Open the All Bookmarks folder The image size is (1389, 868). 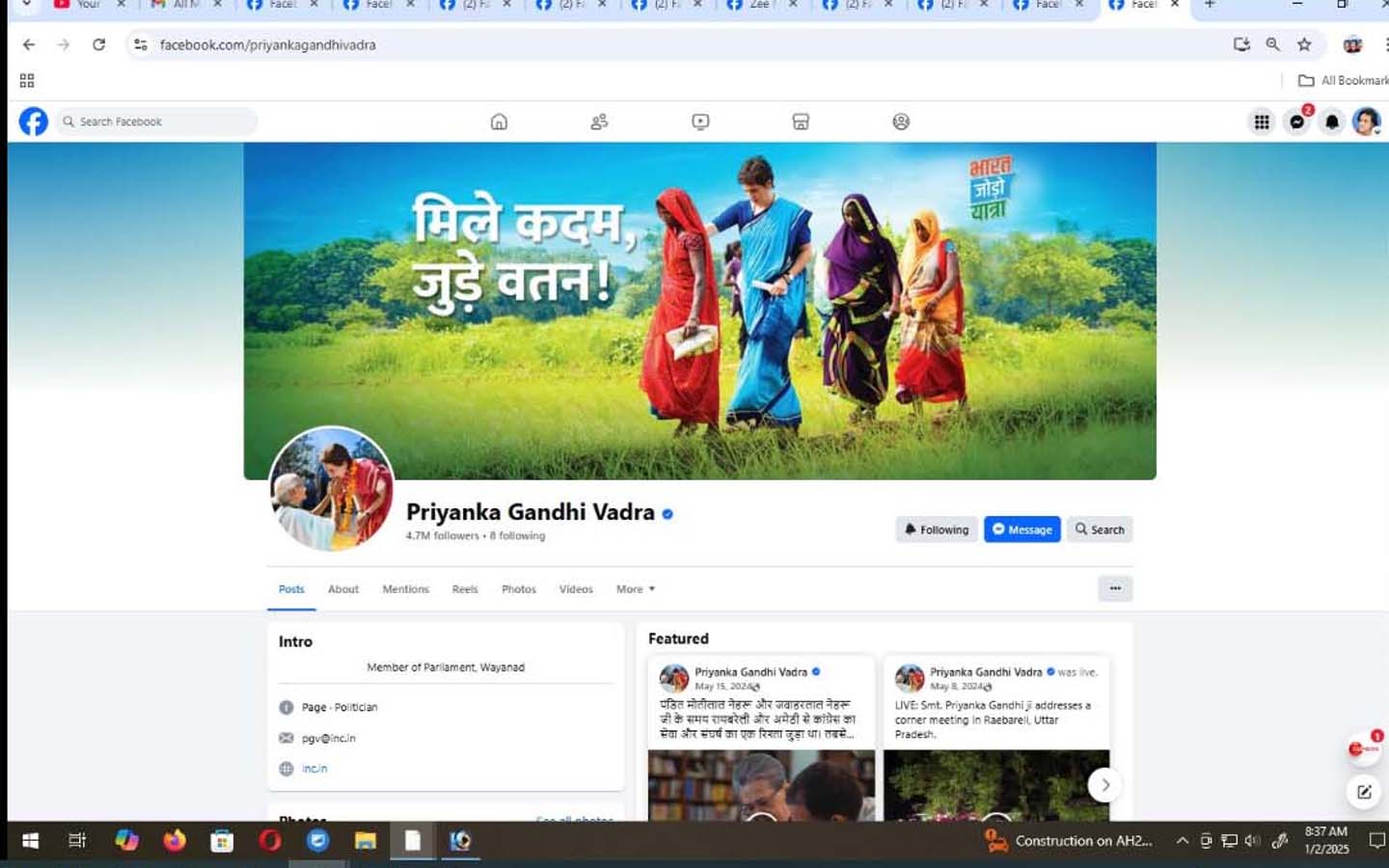click(x=1343, y=81)
